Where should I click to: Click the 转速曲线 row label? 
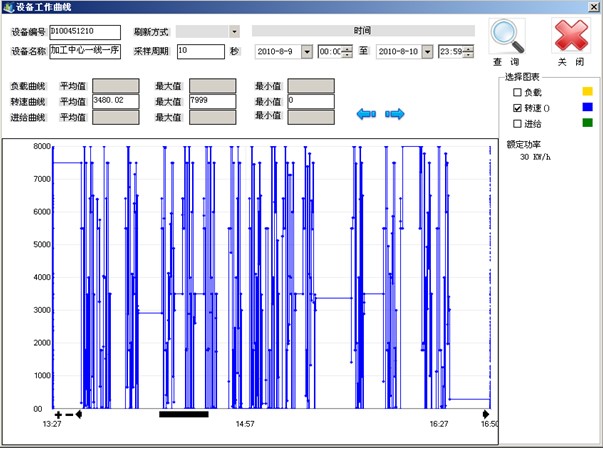click(x=28, y=102)
